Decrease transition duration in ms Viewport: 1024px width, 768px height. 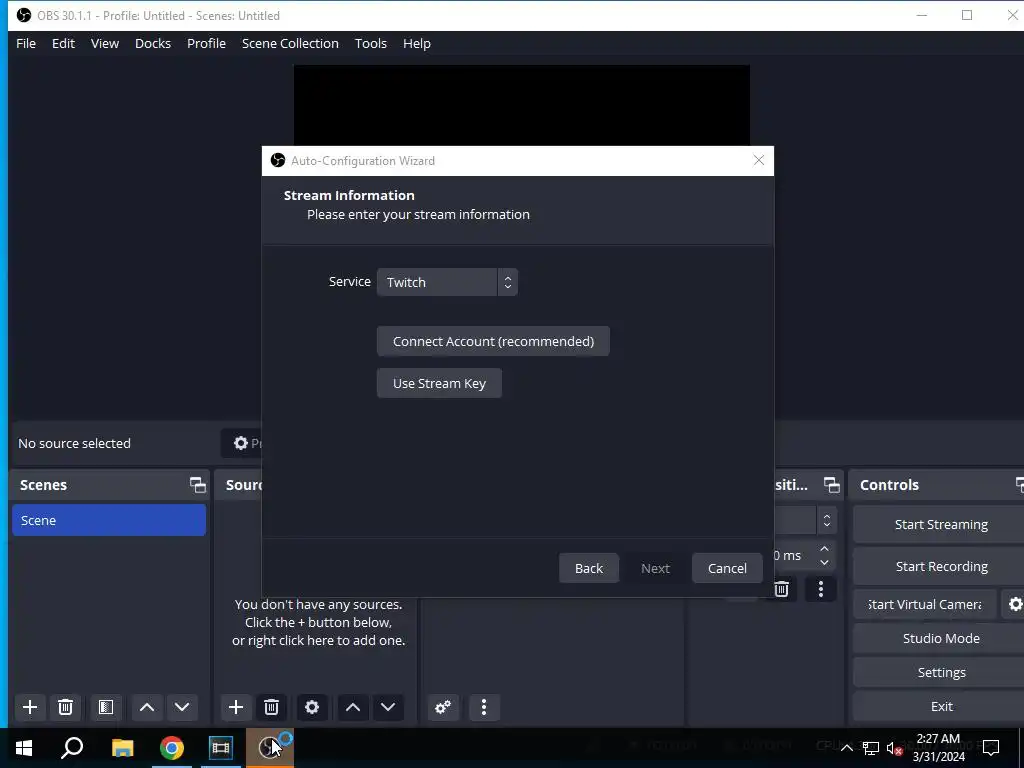pyautogui.click(x=824, y=562)
